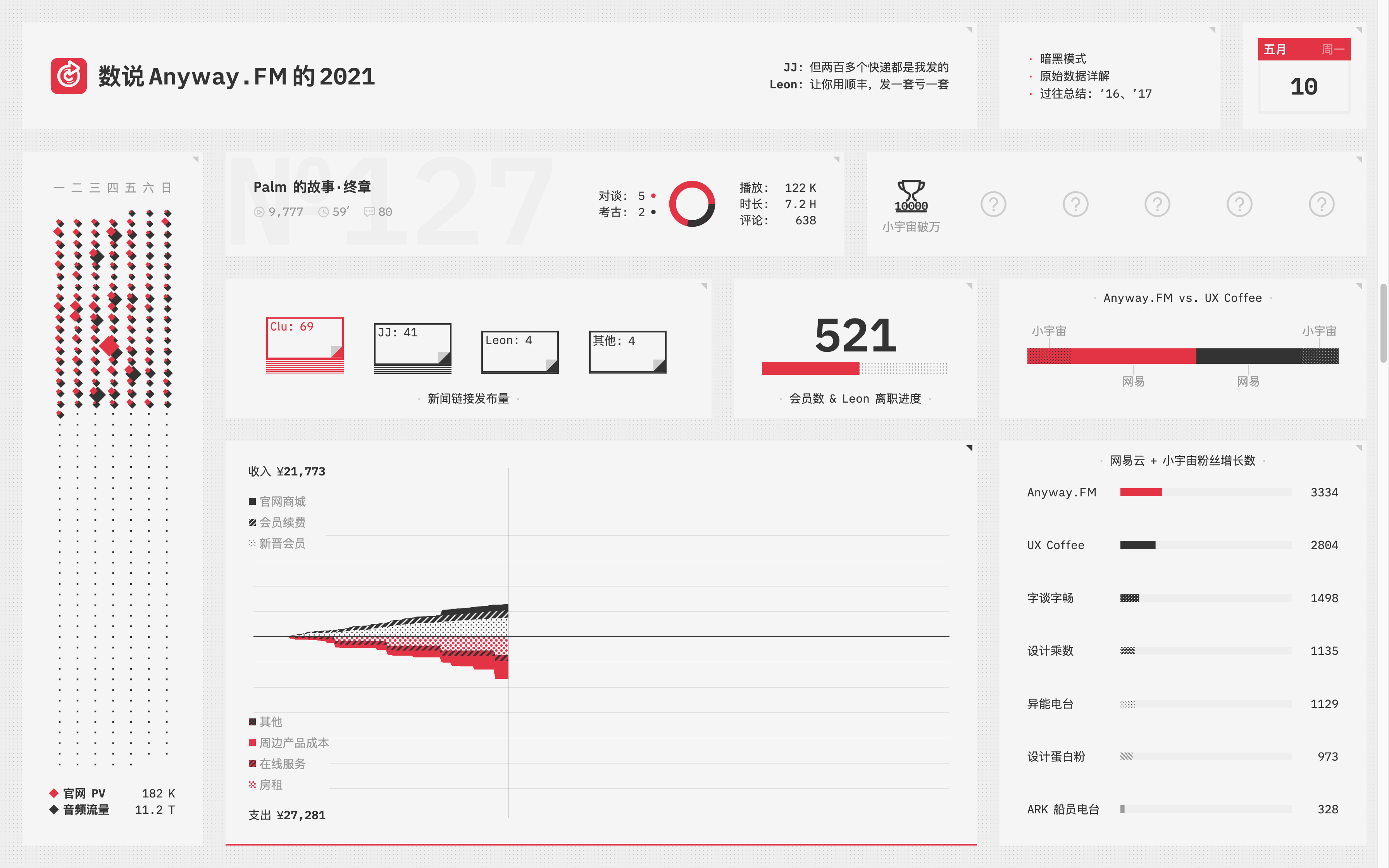The height and width of the screenshot is (868, 1389).
Task: Click the red donut chart ring
Action: tap(692, 204)
